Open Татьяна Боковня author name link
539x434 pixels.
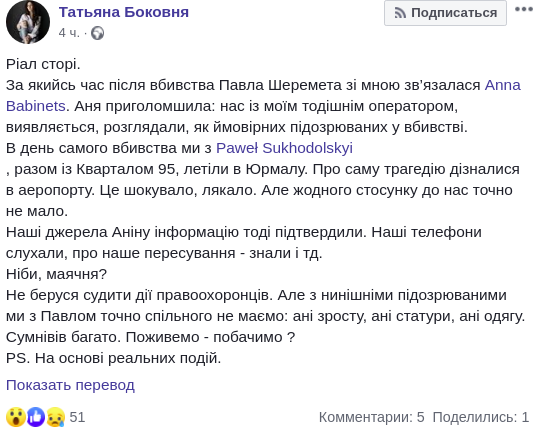pyautogui.click(x=124, y=12)
